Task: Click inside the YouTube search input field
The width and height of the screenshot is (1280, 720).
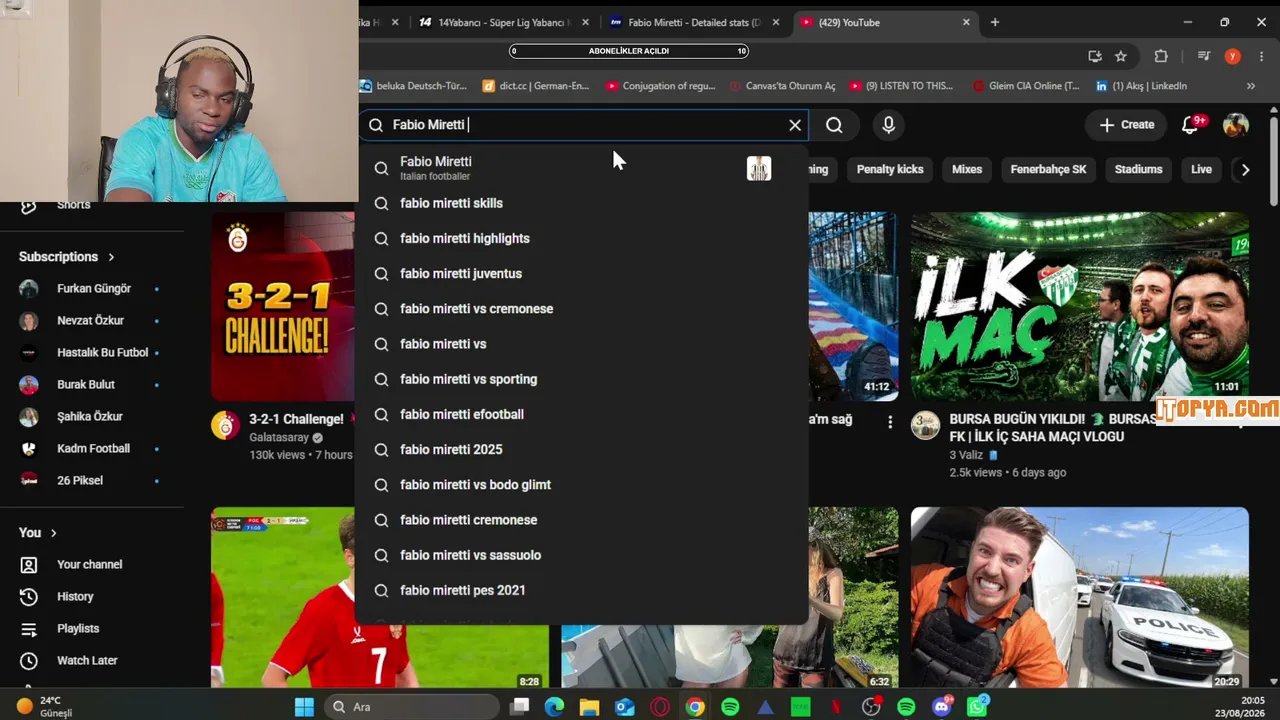Action: 585,125
